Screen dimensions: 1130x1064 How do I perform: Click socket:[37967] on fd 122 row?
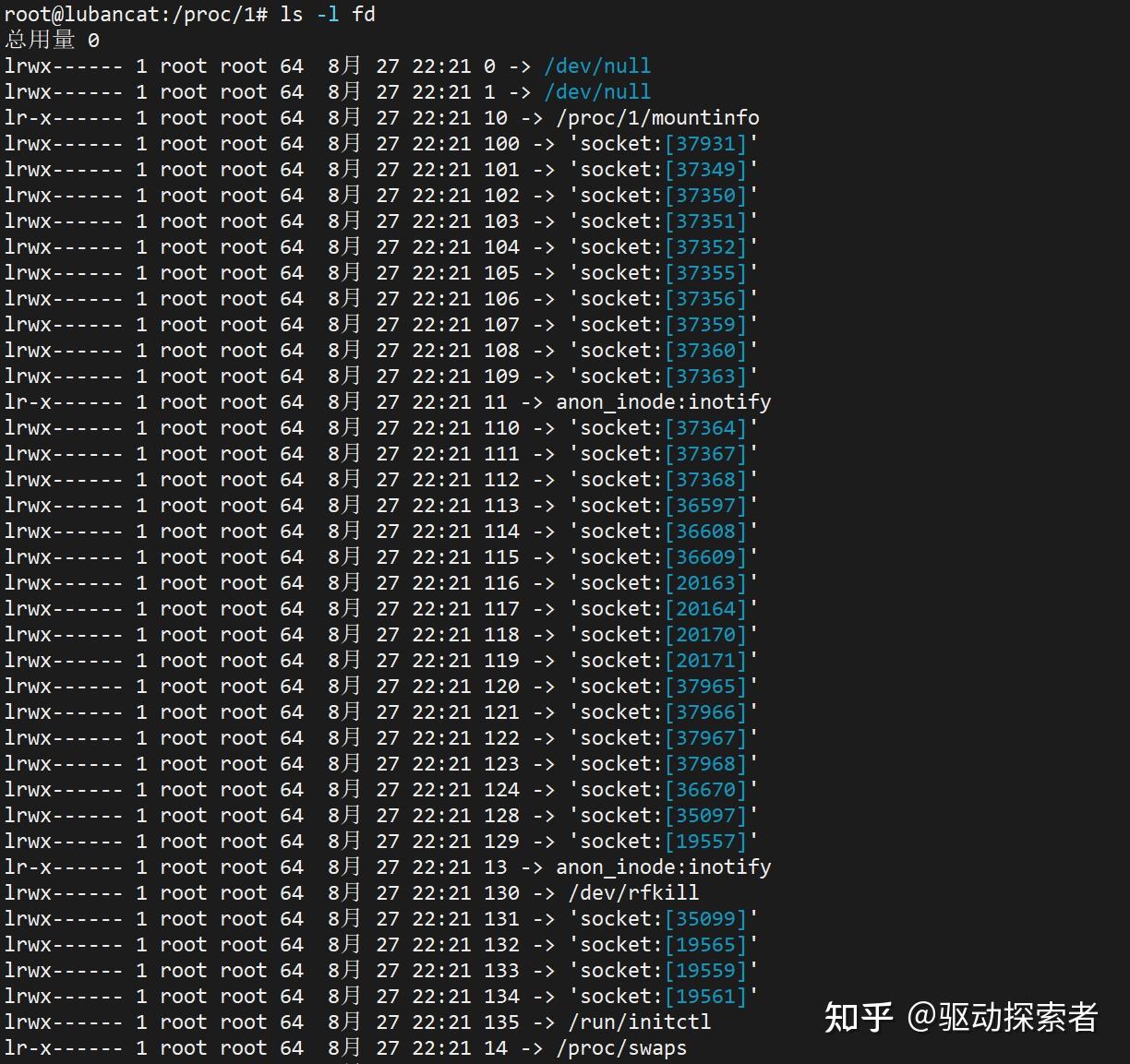point(664,737)
